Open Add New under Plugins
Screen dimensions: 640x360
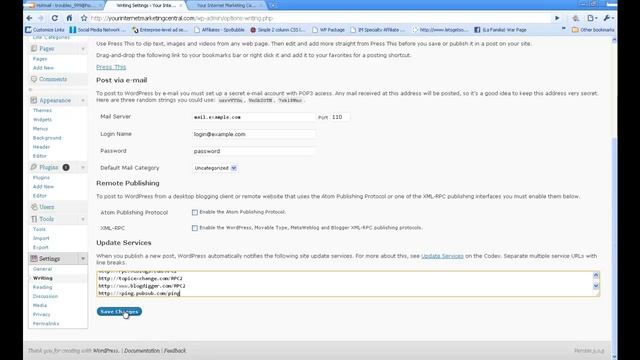pos(43,187)
